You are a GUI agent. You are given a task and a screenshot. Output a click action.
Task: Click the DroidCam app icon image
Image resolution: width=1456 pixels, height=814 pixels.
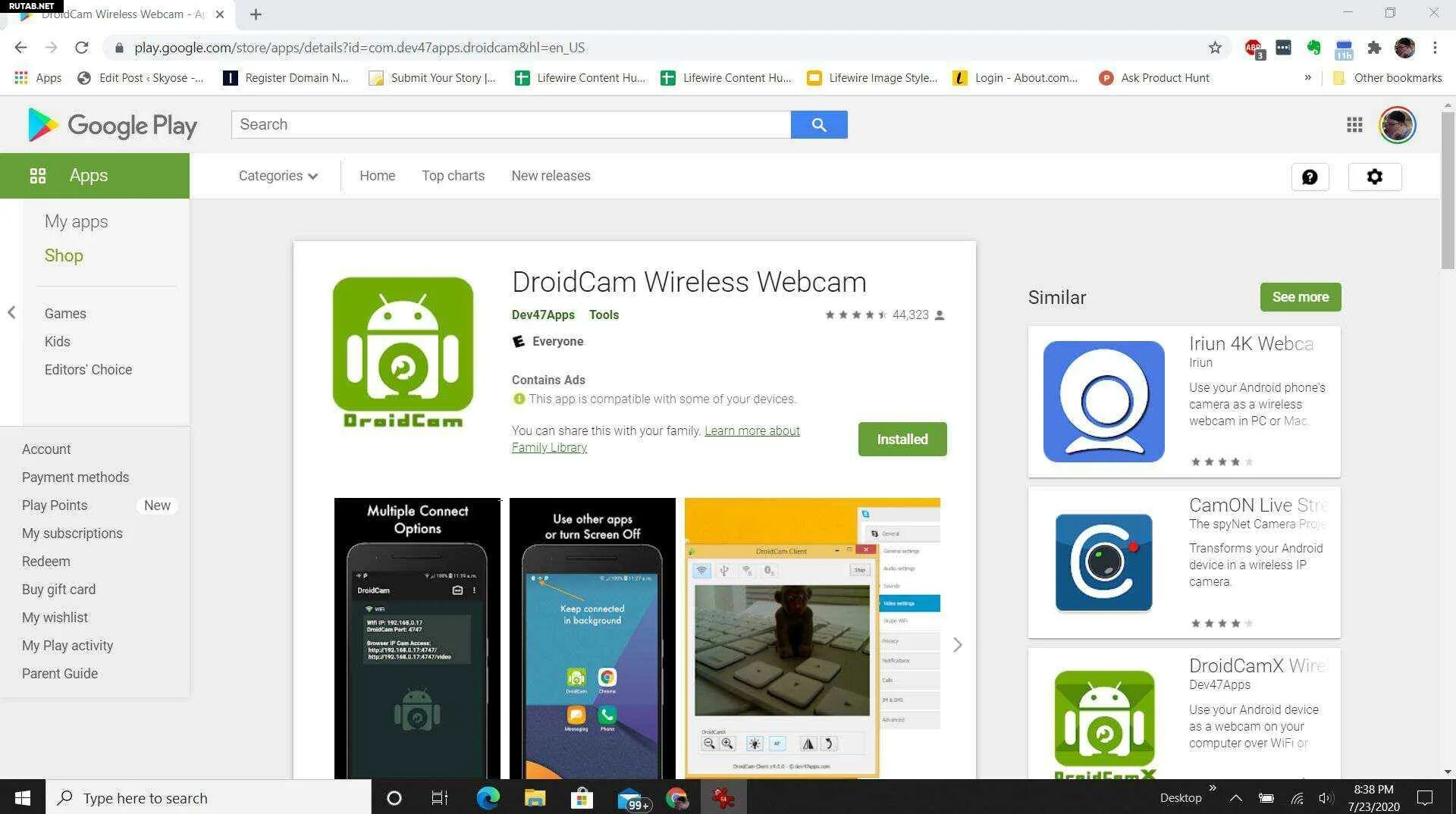click(403, 352)
